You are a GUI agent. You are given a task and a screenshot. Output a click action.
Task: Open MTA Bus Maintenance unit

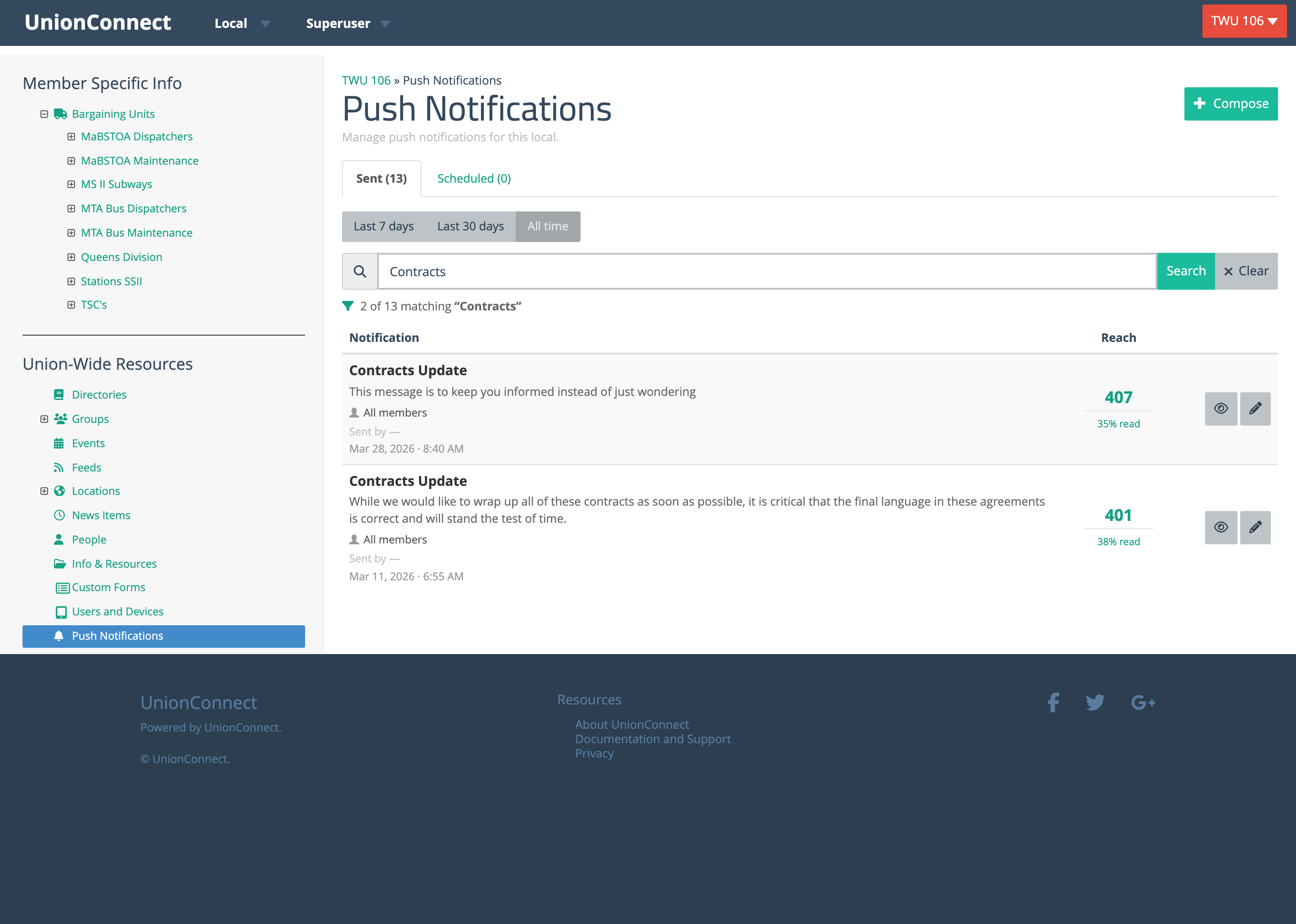tap(137, 233)
